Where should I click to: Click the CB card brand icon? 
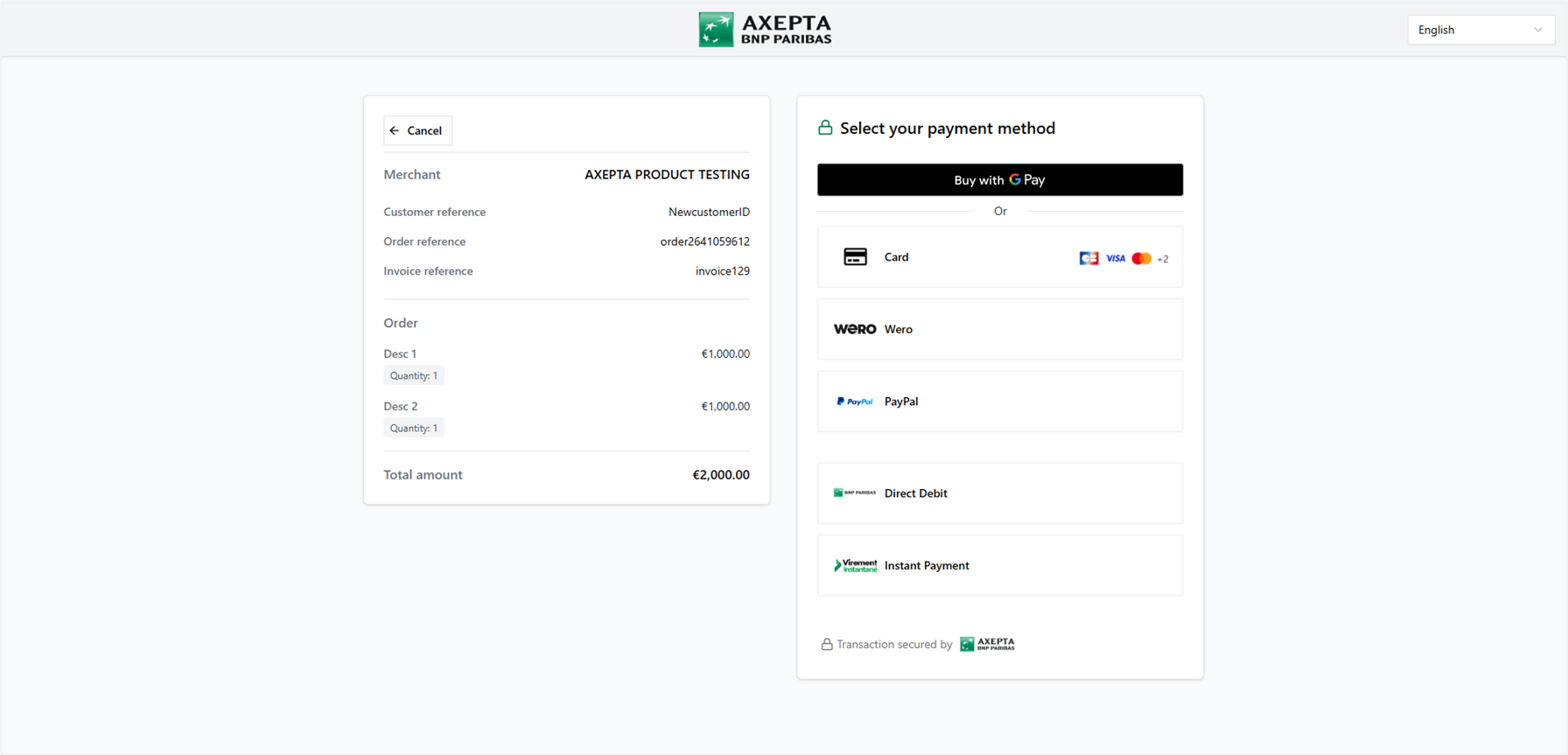pyautogui.click(x=1088, y=258)
